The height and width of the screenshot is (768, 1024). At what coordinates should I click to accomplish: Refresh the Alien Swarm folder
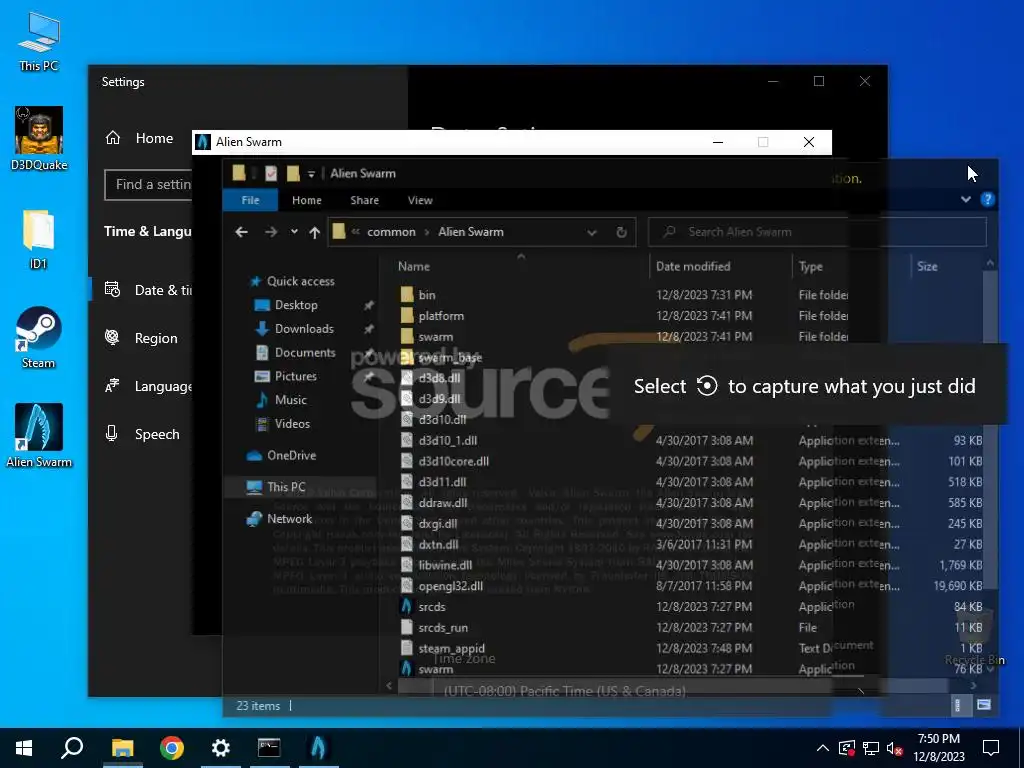click(x=621, y=232)
